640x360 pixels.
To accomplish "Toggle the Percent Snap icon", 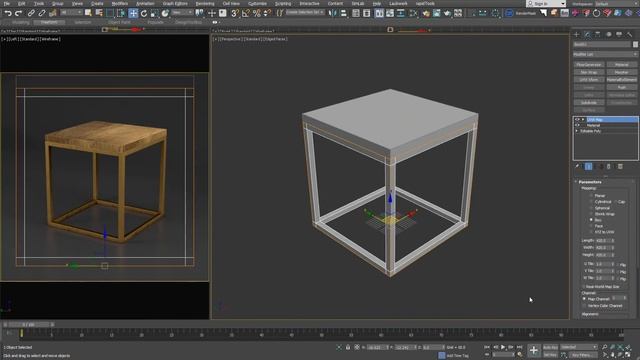I will click(x=256, y=13).
